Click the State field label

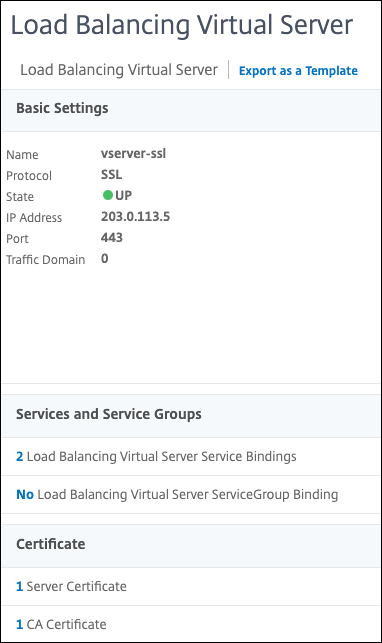click(x=20, y=197)
